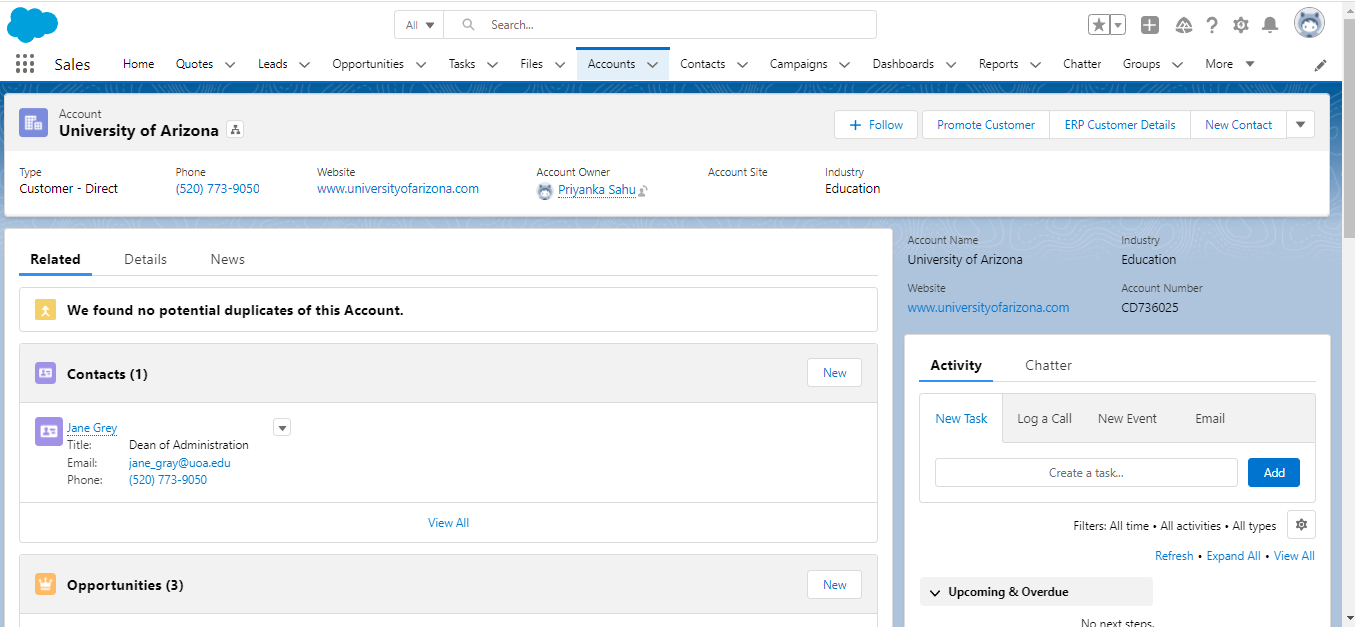View the notifications bell
The height and width of the screenshot is (627, 1355).
pyautogui.click(x=1270, y=25)
